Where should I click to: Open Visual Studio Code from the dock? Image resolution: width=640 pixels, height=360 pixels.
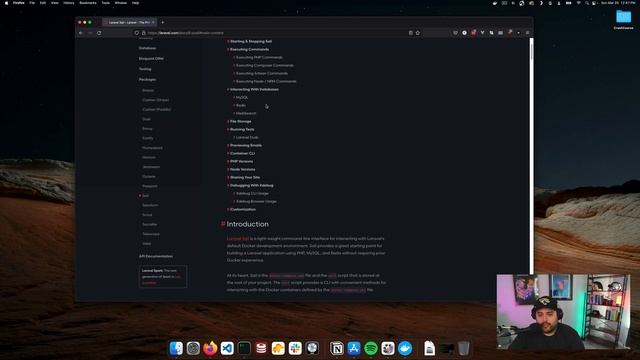227,348
